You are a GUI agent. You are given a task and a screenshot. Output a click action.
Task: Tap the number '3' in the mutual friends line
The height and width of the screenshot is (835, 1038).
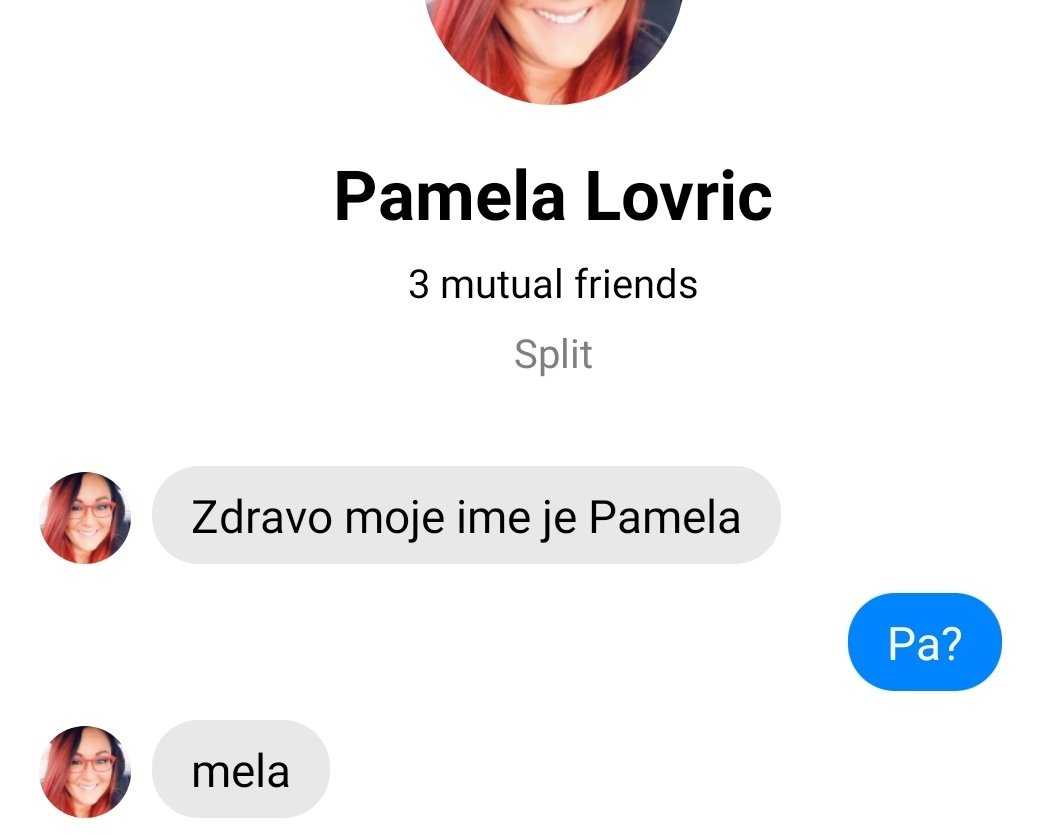pyautogui.click(x=418, y=285)
